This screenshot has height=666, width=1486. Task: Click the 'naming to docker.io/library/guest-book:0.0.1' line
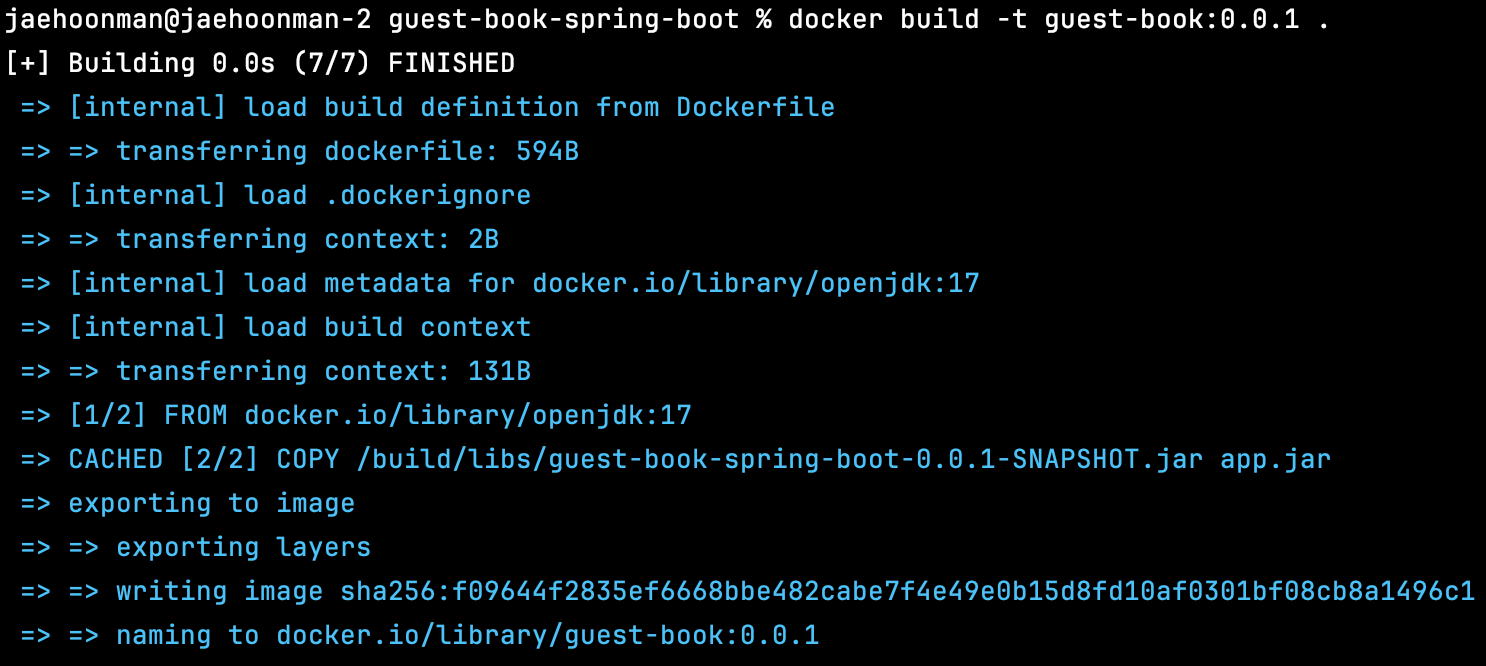point(419,635)
